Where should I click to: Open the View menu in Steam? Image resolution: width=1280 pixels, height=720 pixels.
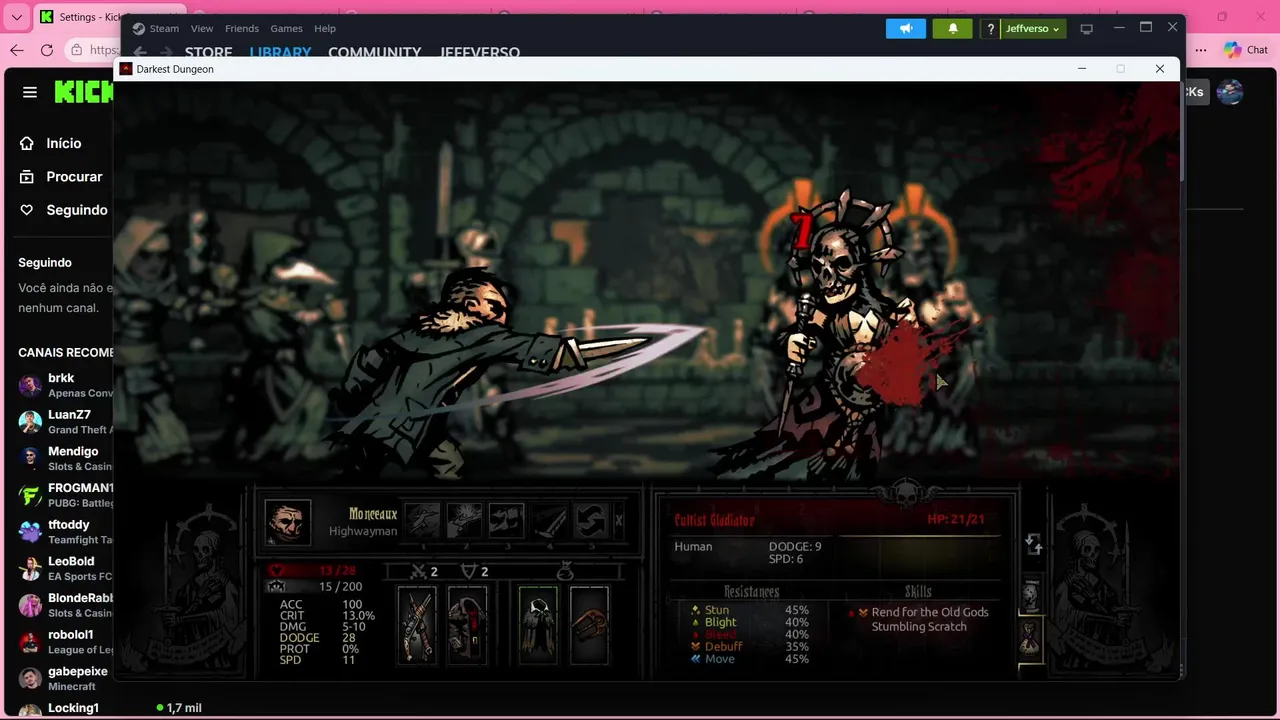[202, 28]
